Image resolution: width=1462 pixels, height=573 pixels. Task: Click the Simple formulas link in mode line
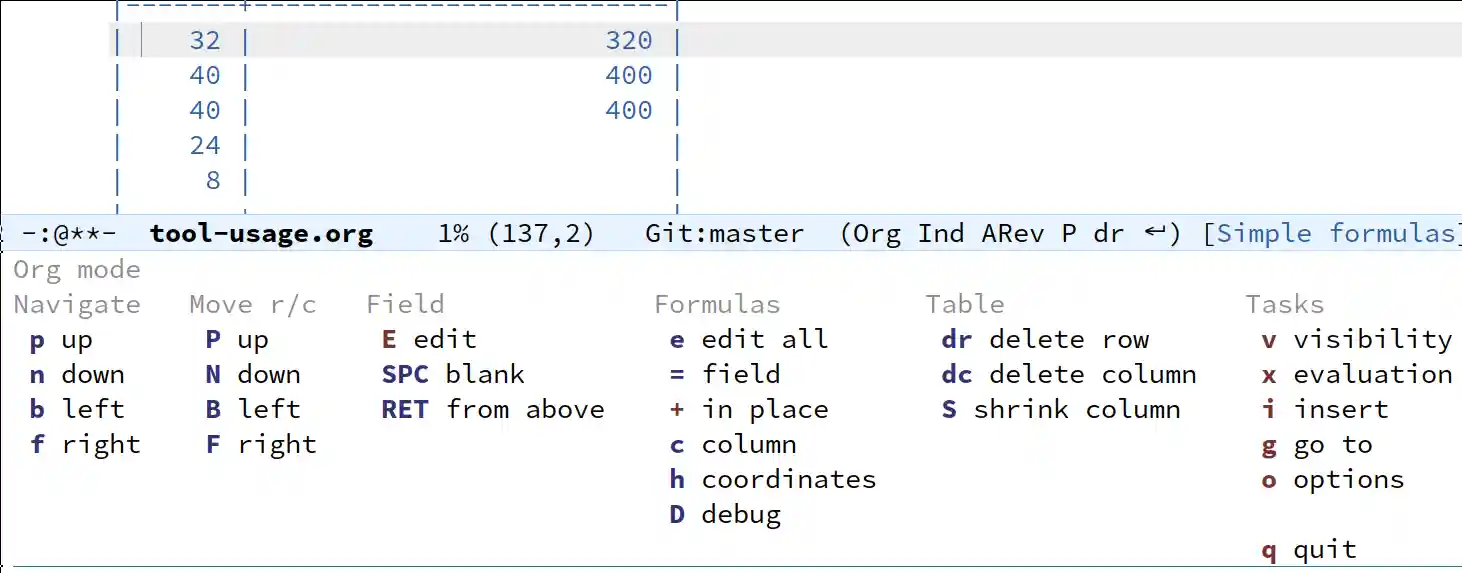pos(1334,234)
